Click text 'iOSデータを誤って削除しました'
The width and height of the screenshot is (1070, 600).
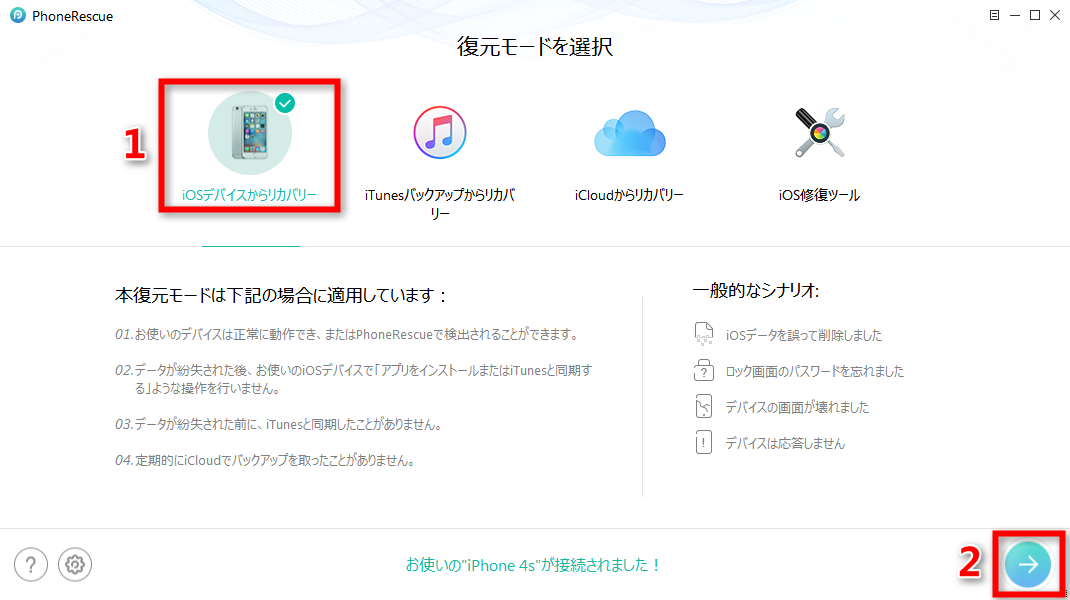point(804,335)
